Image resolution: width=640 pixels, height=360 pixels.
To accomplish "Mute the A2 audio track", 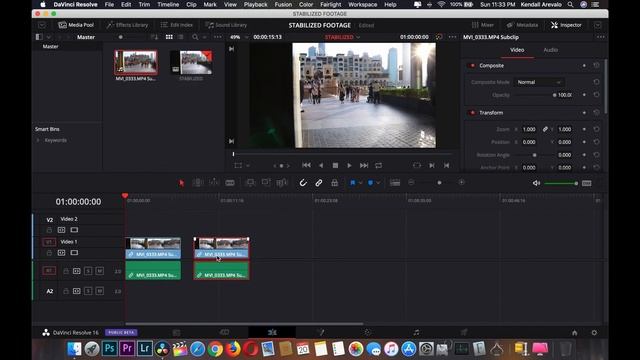I will pos(100,291).
